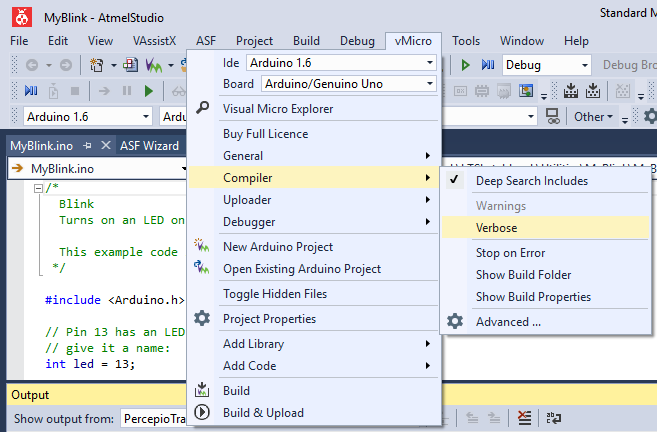Click the Advanced compiler settings gear icon
657x432 pixels.
pos(455,321)
